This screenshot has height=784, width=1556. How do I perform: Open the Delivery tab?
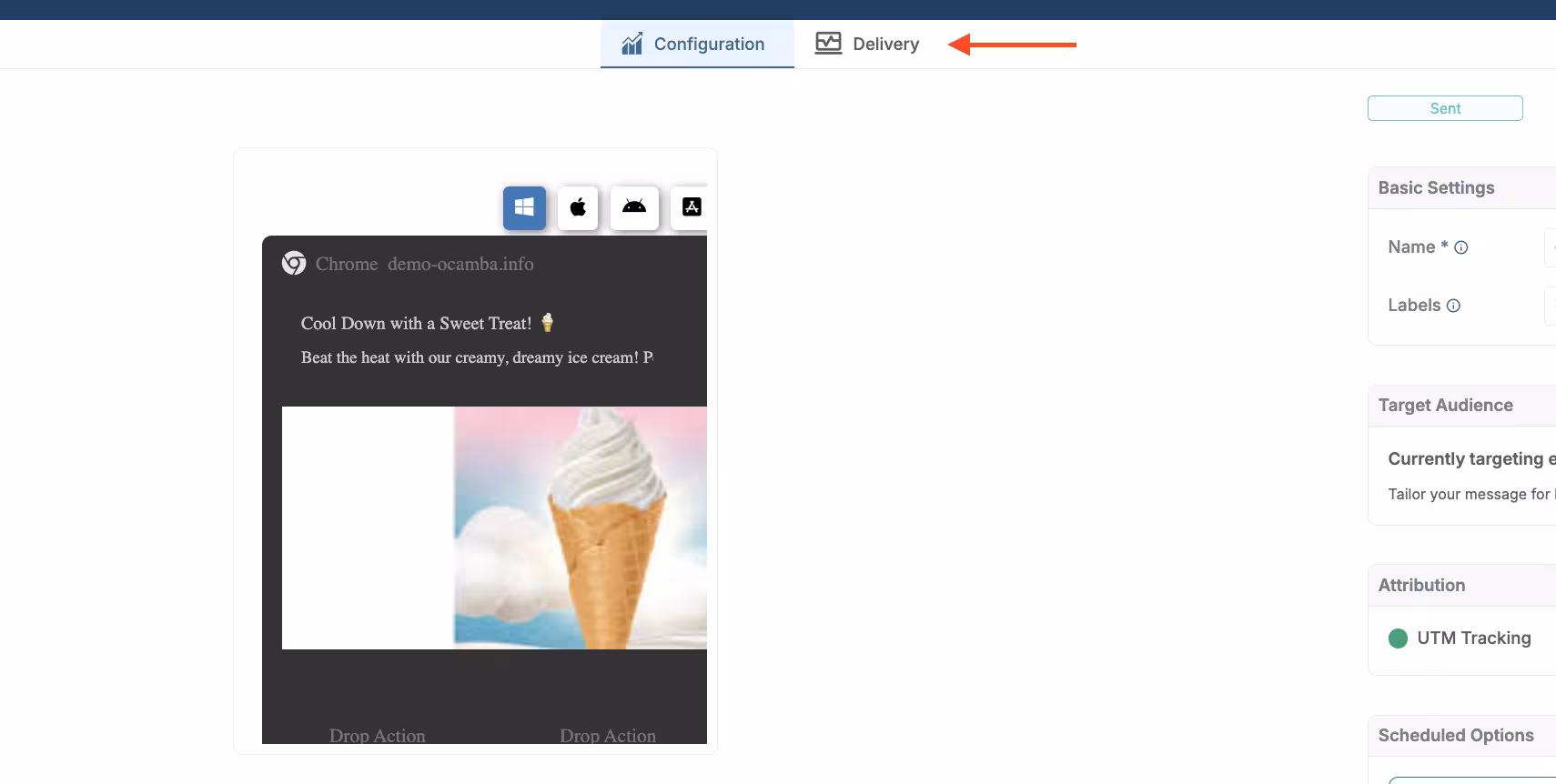pos(867,44)
